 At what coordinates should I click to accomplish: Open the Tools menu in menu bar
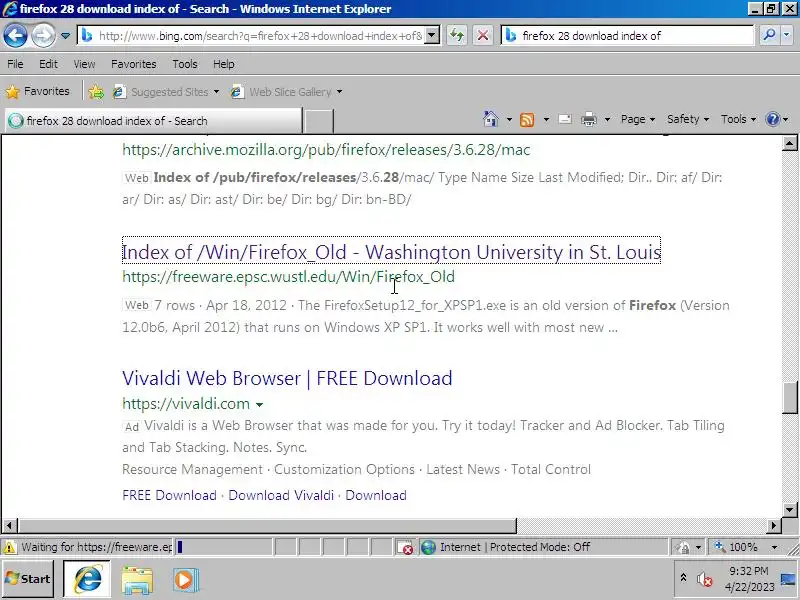[185, 64]
